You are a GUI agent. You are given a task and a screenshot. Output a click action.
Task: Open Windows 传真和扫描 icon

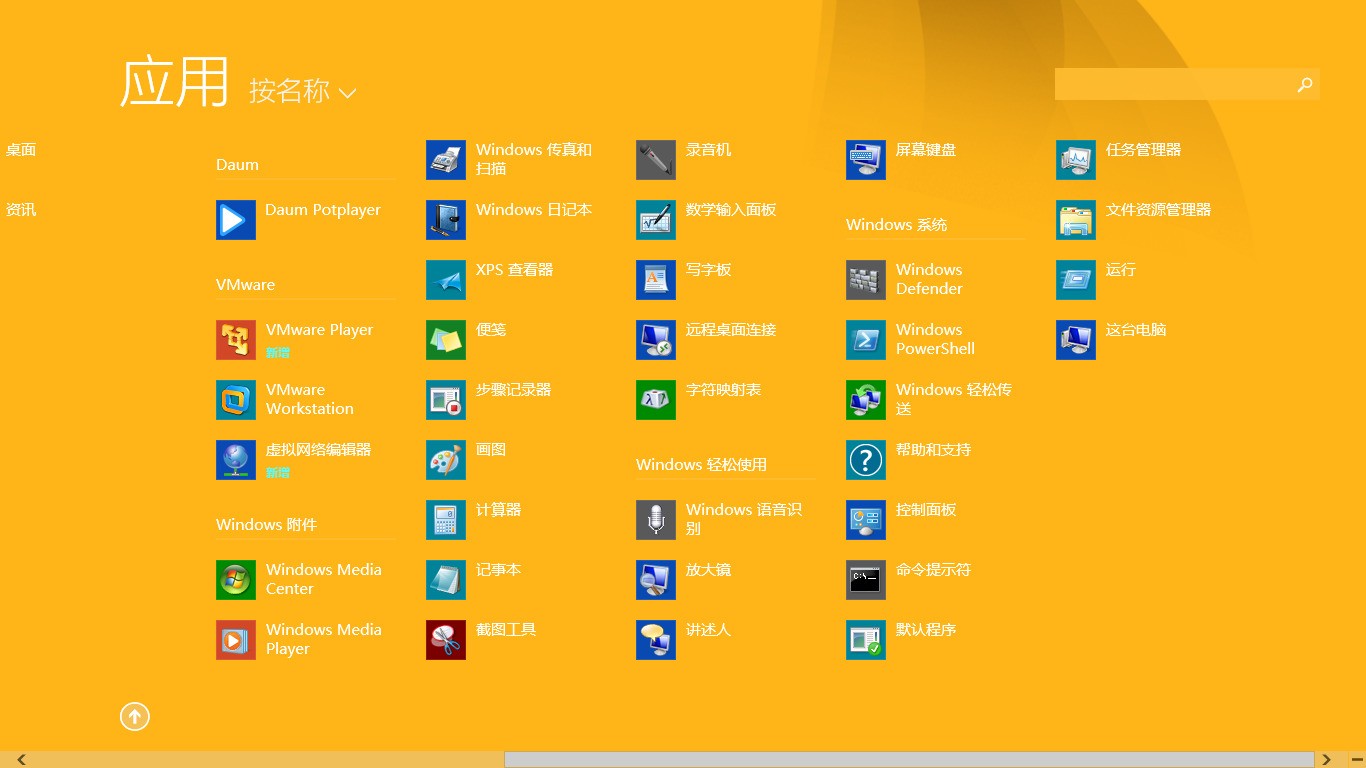point(446,160)
